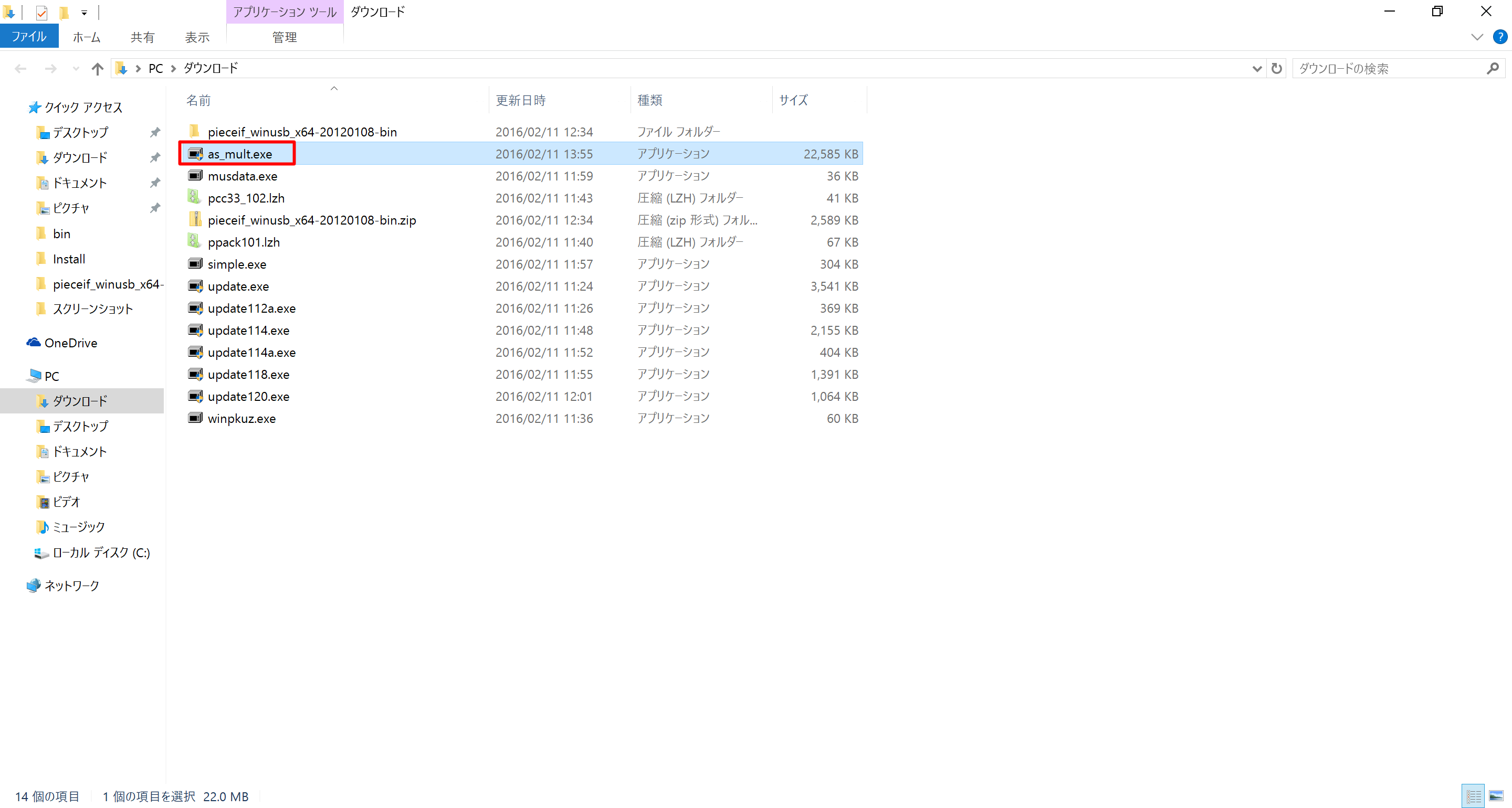Open the 管理 ribbon tab
Viewport: 1512px width, 808px height.
(285, 37)
